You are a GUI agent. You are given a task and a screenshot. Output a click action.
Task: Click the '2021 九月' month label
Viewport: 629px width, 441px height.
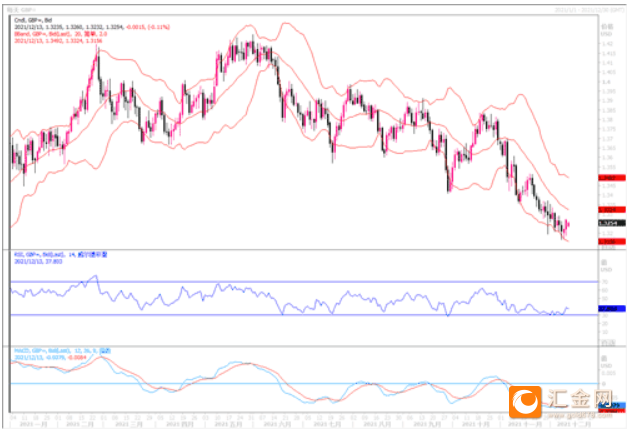click(428, 424)
